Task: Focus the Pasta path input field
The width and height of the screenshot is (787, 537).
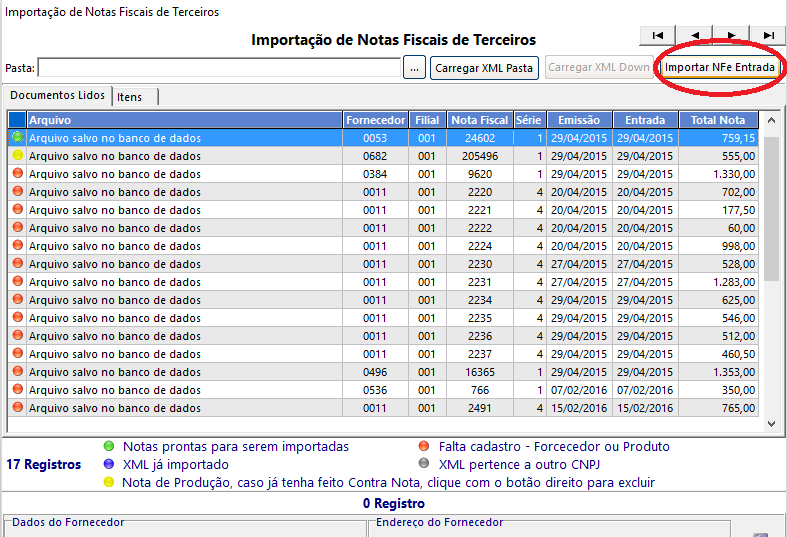Action: coord(219,68)
